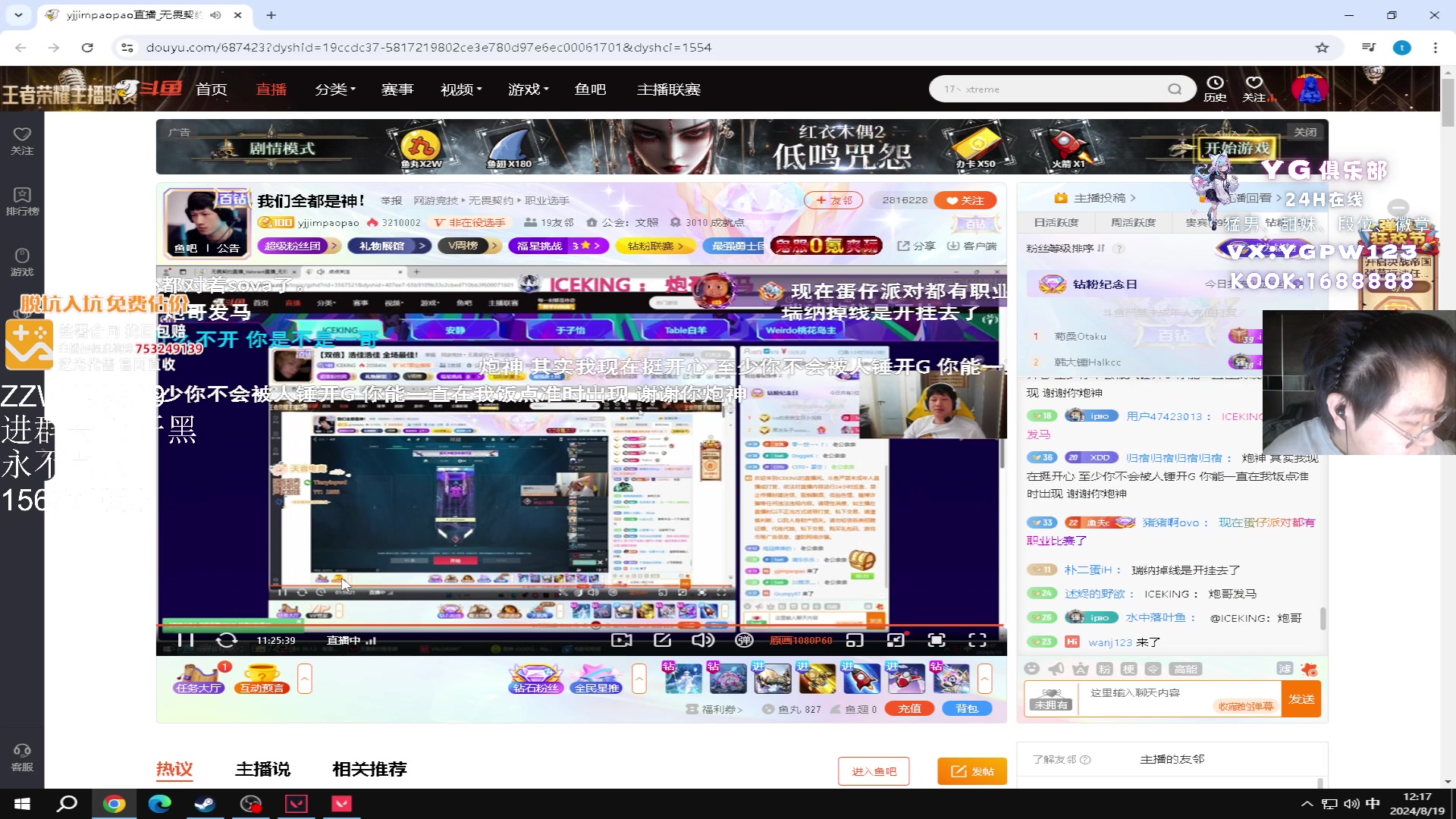Open 历史 watch history icon

click(1215, 89)
